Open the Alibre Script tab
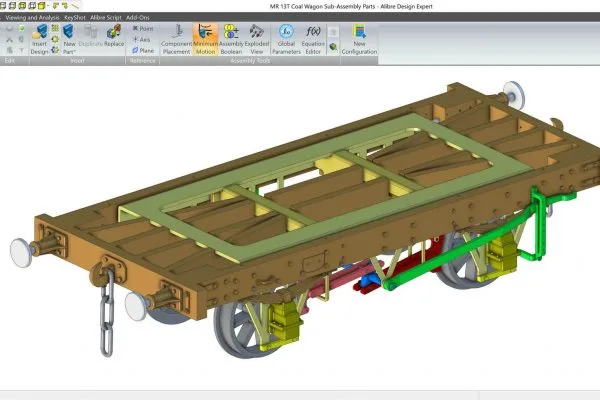 pos(106,18)
